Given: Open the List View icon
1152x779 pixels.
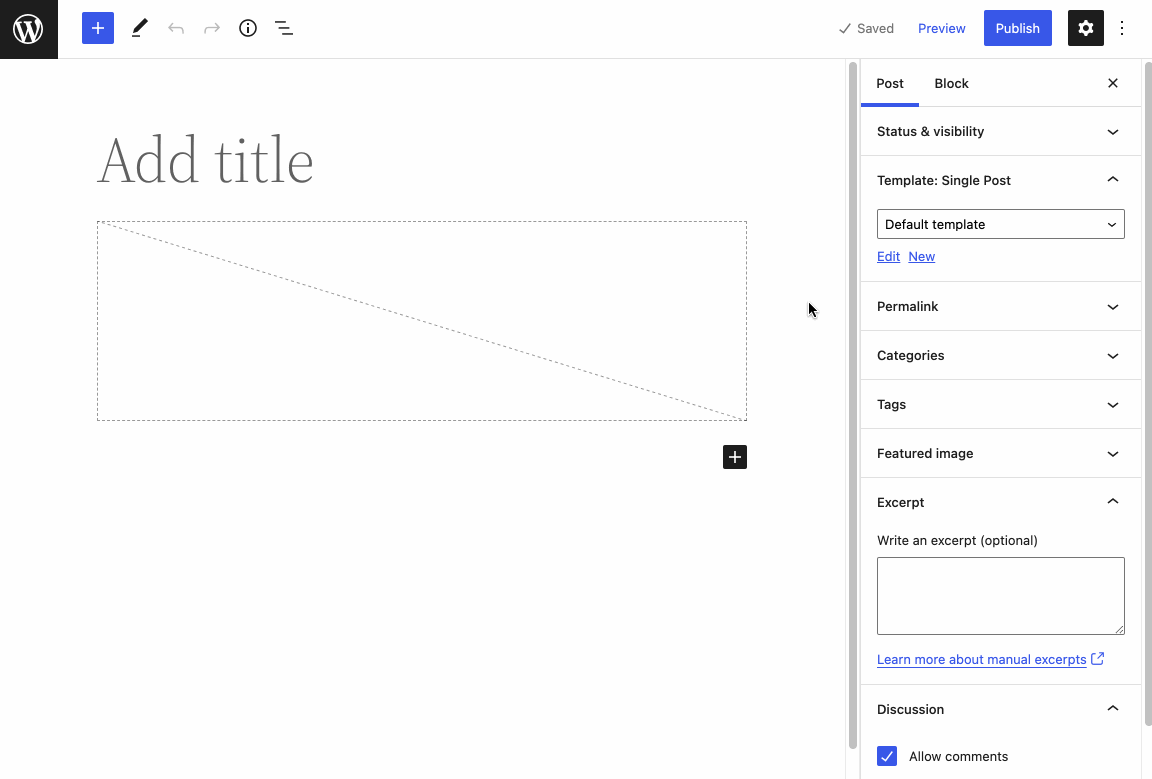Looking at the screenshot, I should (x=284, y=28).
